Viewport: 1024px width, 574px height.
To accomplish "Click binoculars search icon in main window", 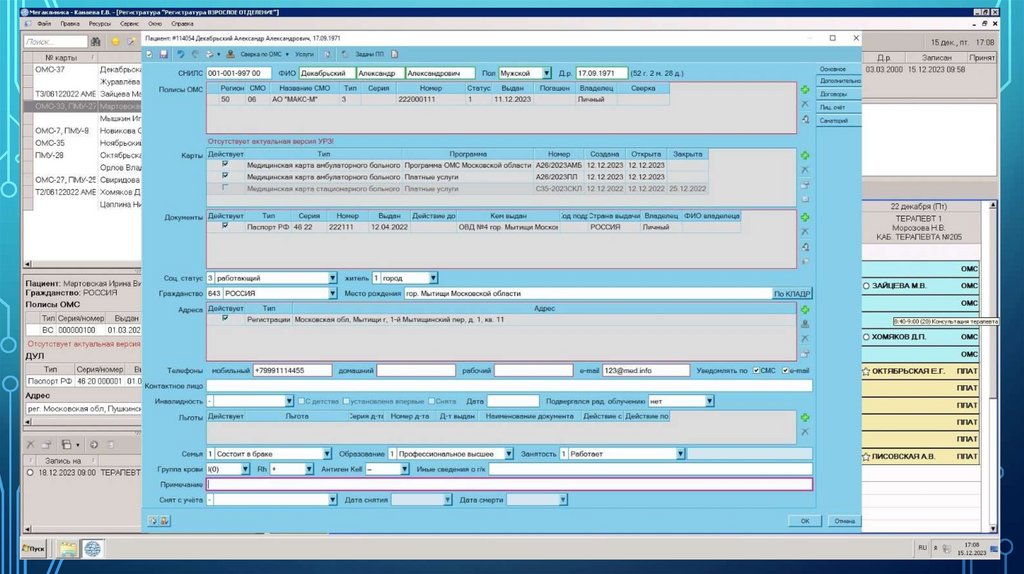I will [95, 42].
